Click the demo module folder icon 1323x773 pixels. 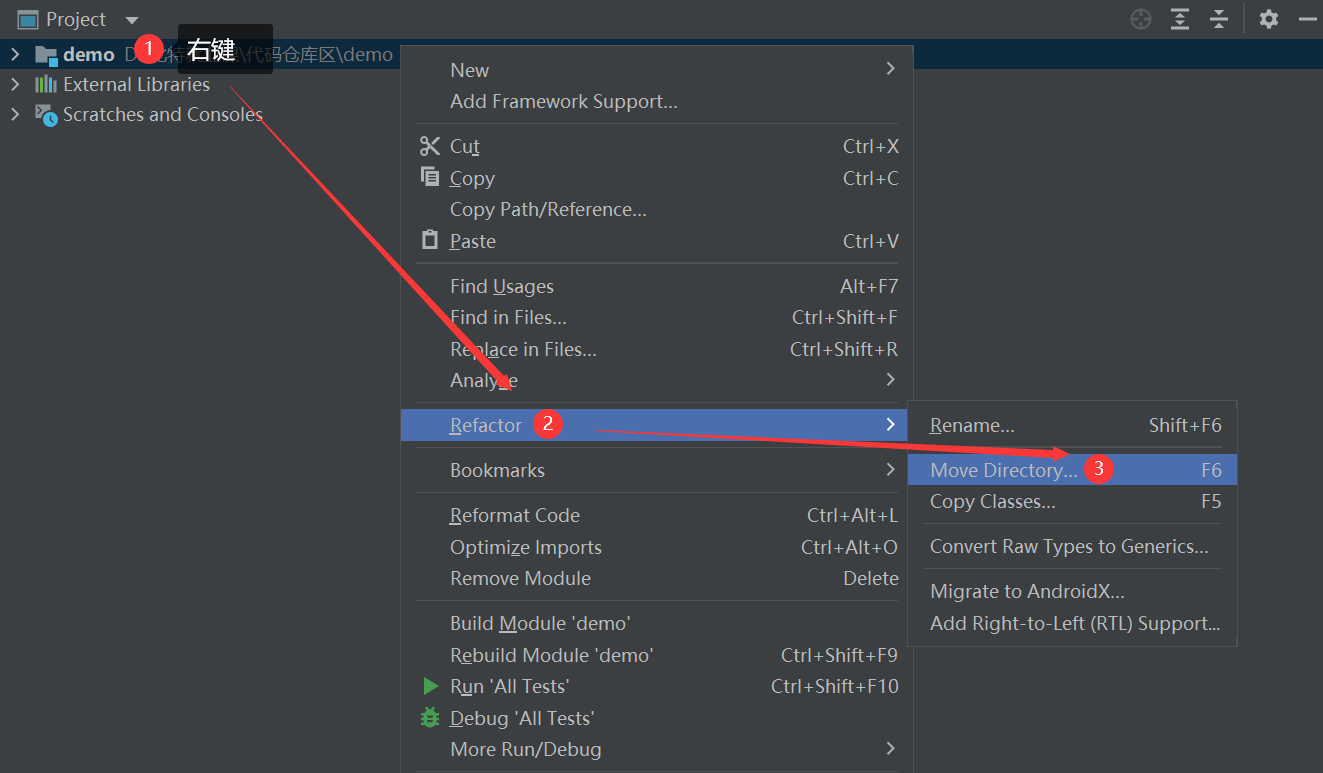pyautogui.click(x=47, y=55)
